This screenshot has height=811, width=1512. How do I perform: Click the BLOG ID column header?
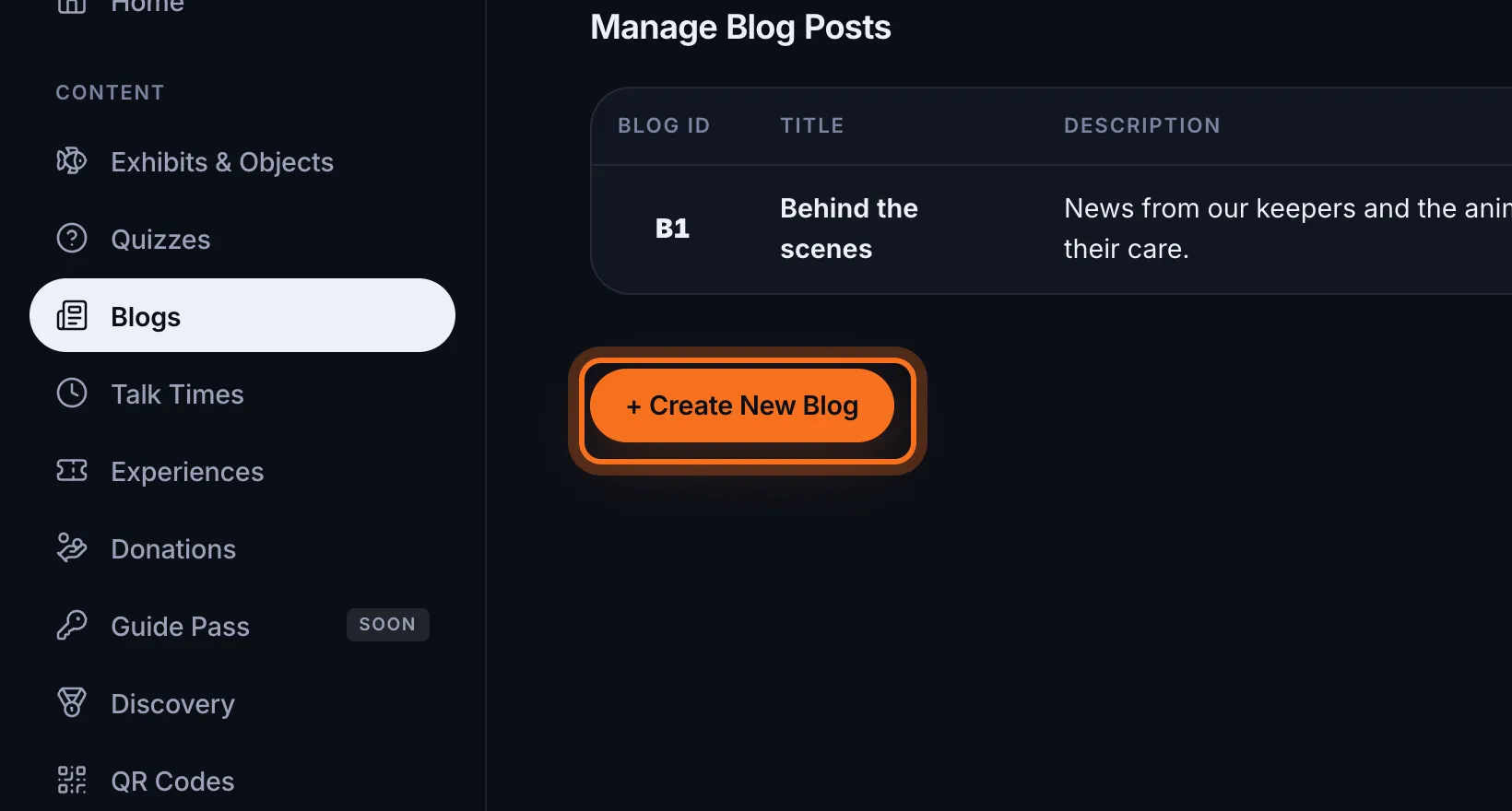tap(664, 125)
